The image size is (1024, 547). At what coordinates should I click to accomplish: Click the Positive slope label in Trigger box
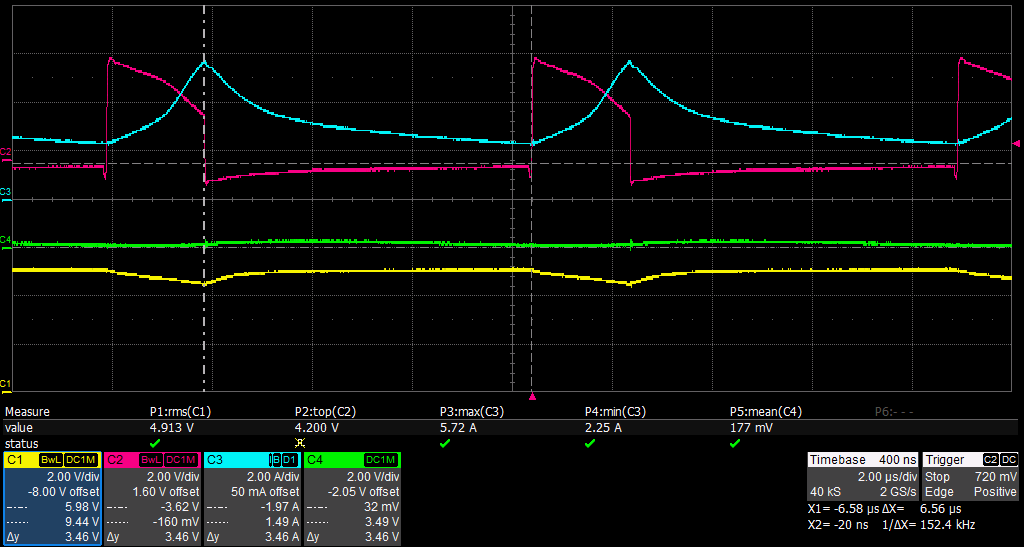(995, 492)
